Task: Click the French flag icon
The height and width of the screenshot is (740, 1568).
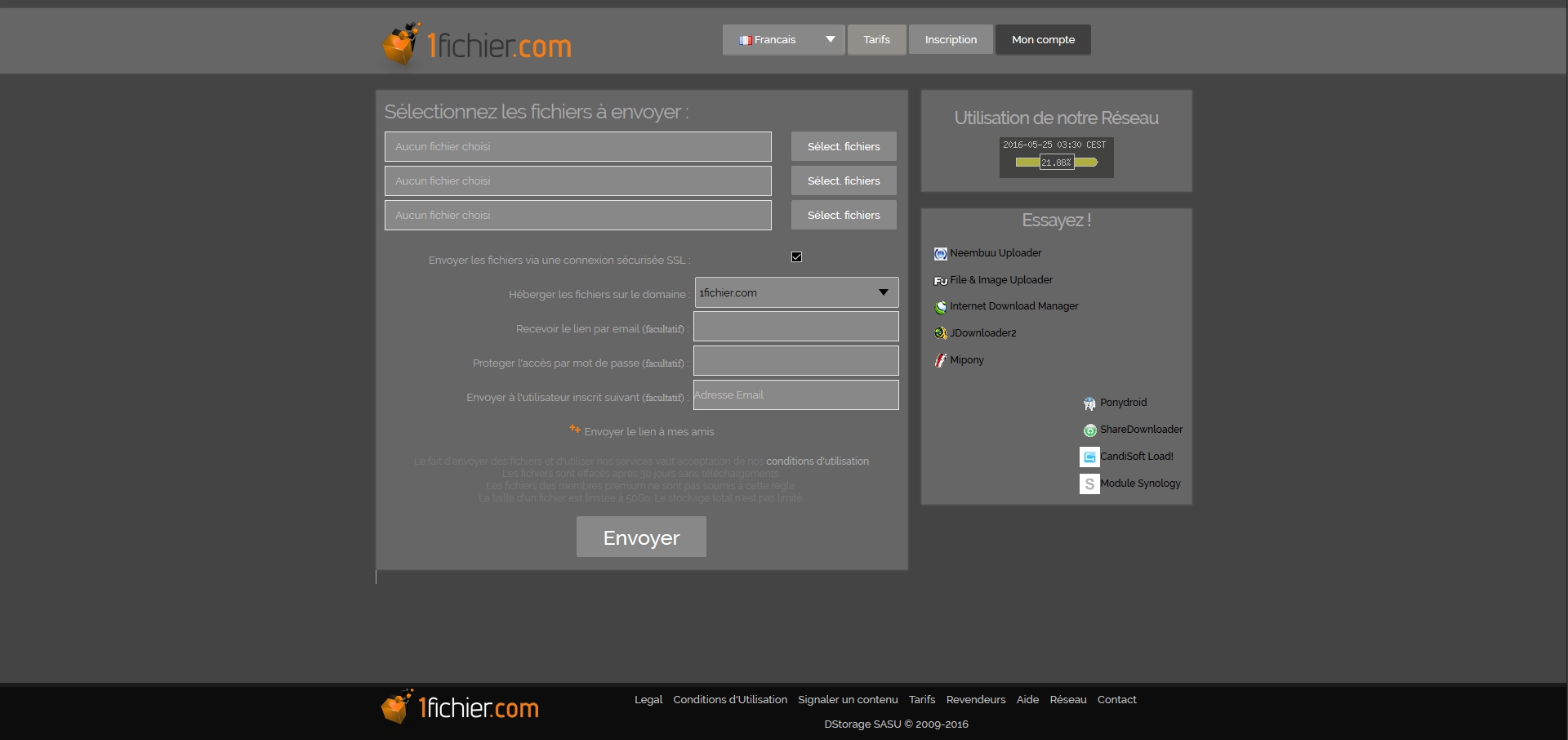Action: click(745, 40)
